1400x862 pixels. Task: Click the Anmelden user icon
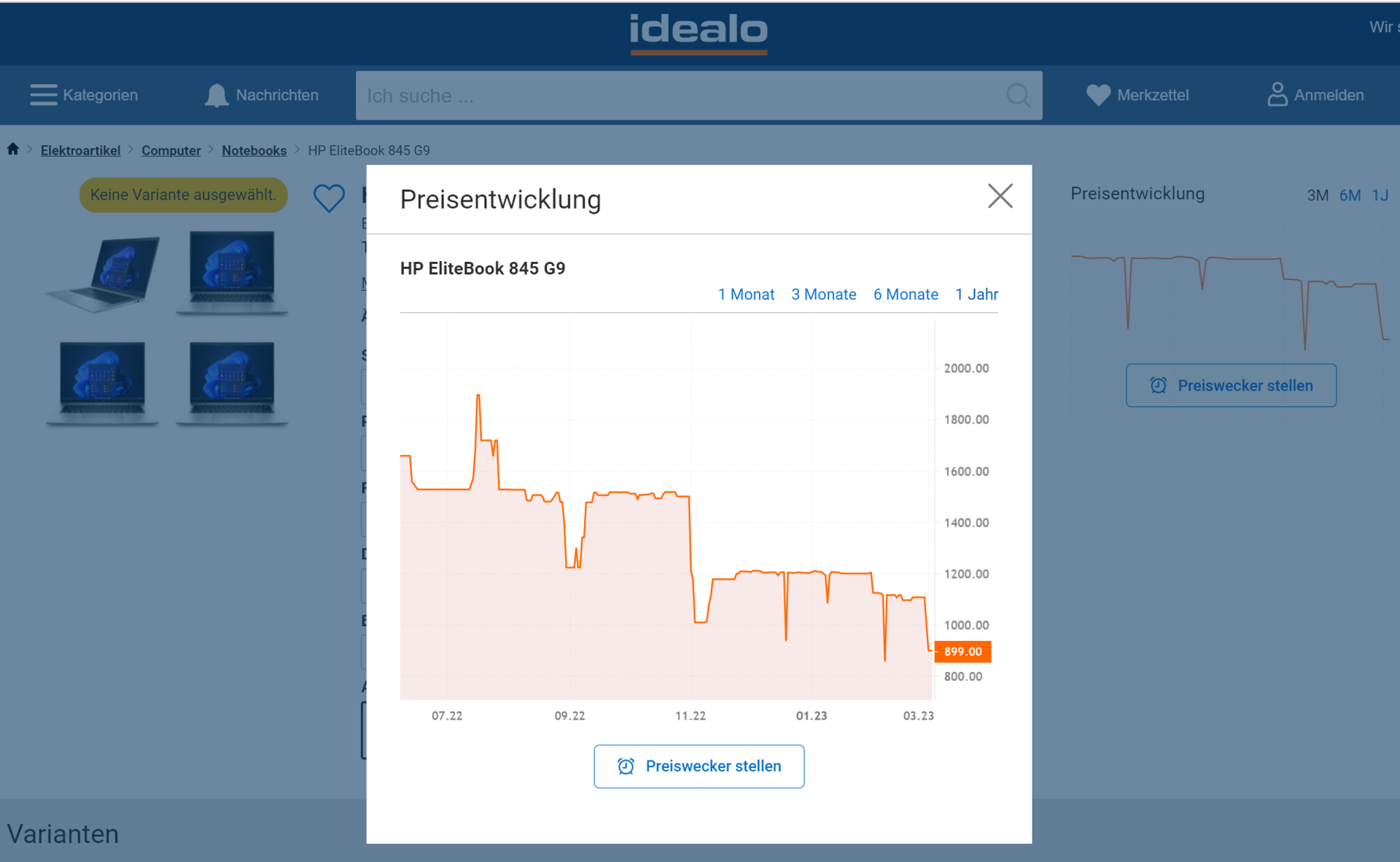point(1277,95)
